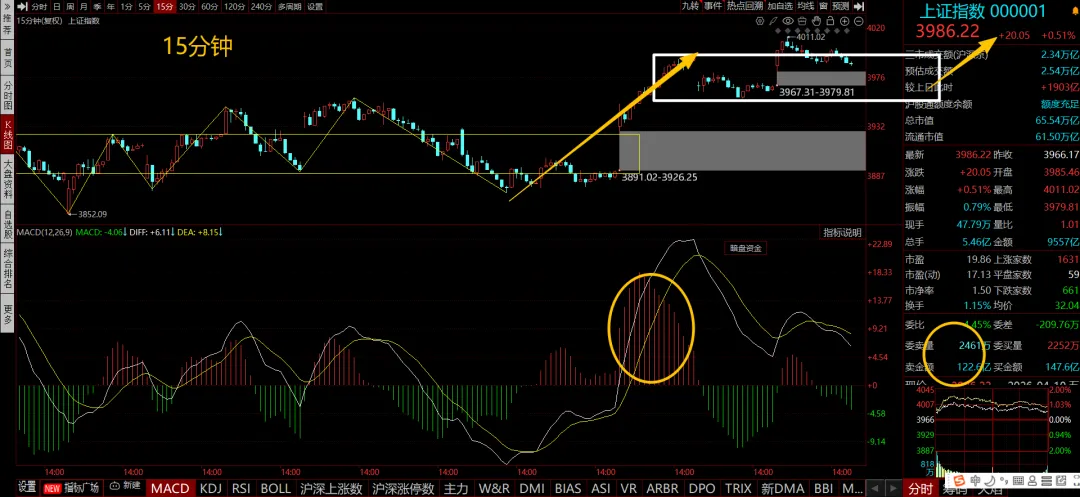Zoom in with the plus circle icon

(844, 21)
